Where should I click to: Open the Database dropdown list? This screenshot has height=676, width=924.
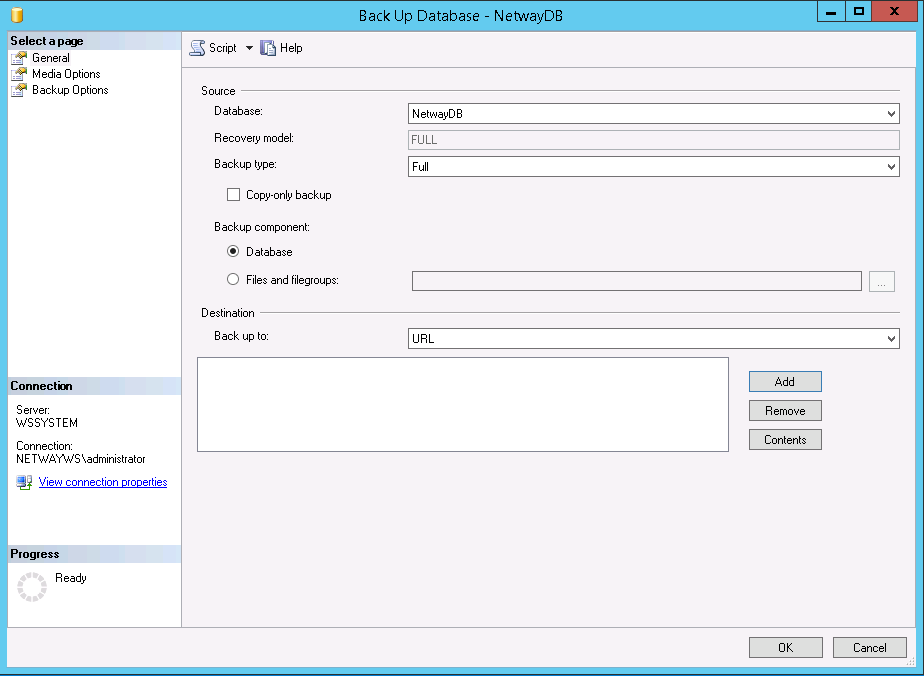892,114
